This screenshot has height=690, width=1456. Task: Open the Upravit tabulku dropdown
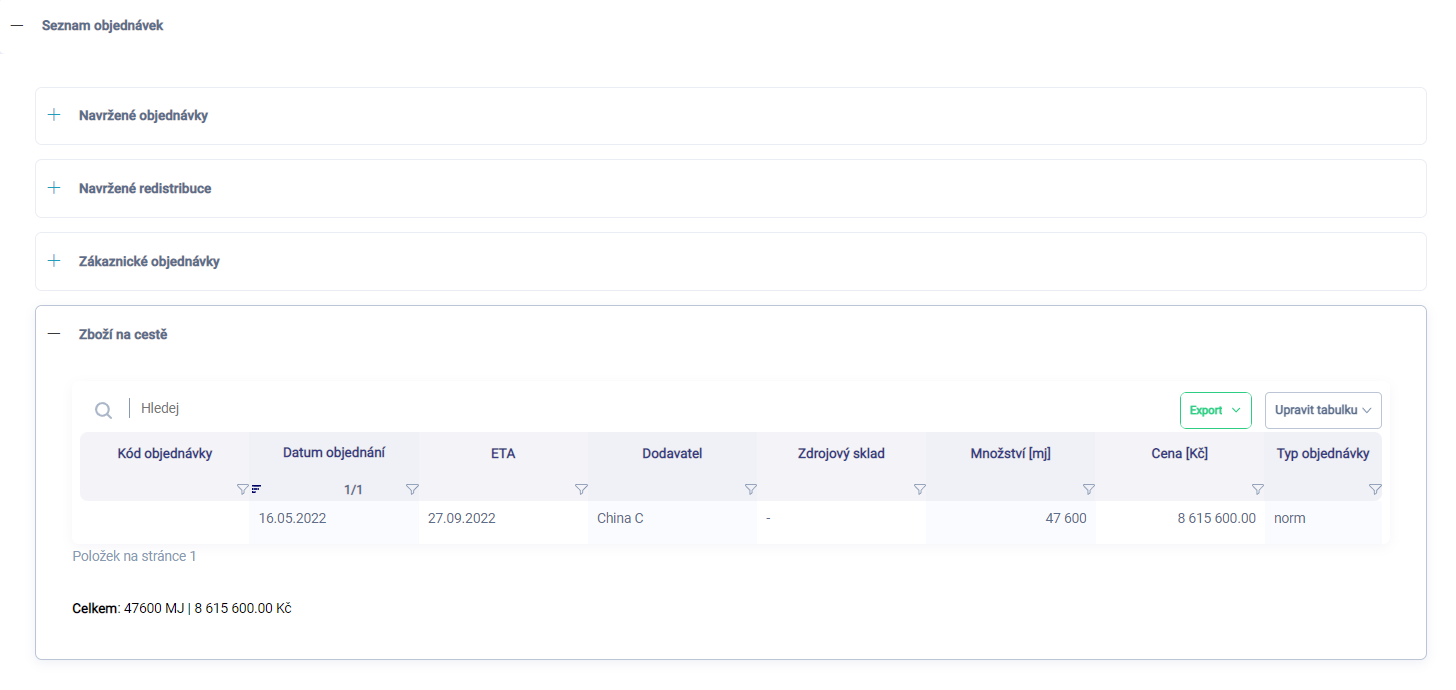1322,410
